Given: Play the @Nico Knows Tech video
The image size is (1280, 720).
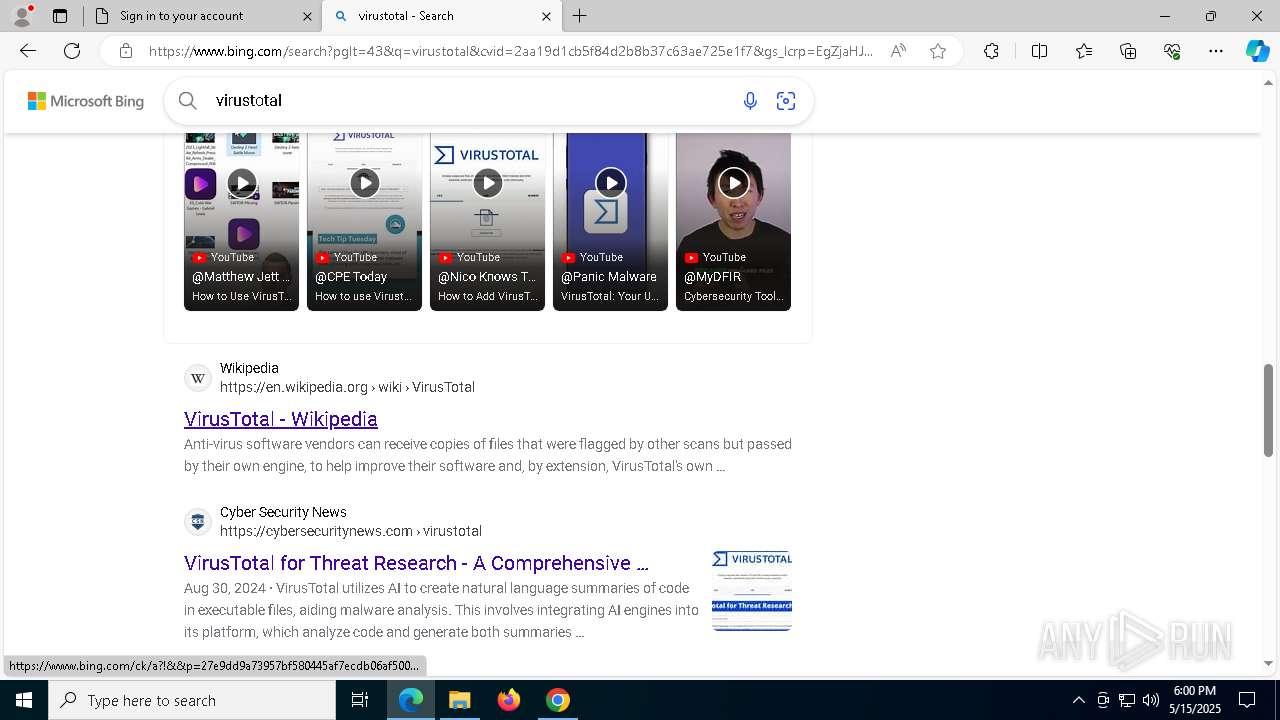Looking at the screenshot, I should coord(487,183).
